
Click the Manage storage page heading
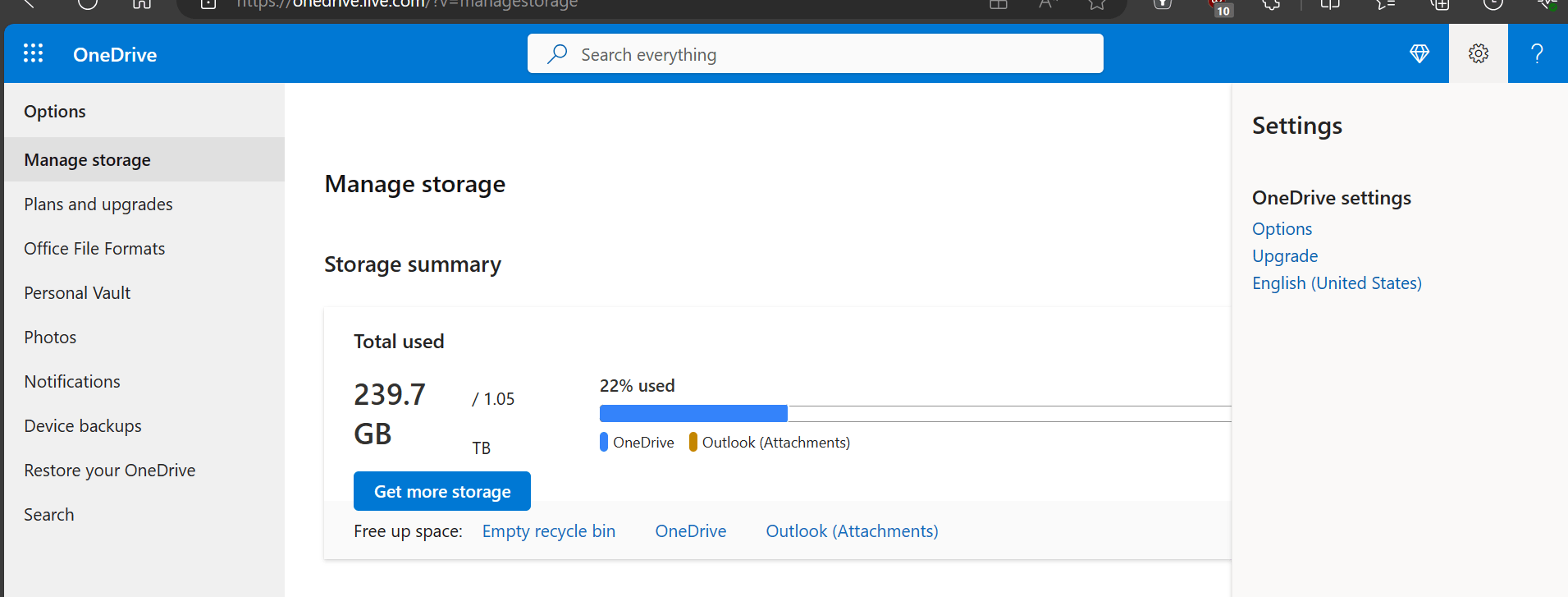tap(415, 184)
